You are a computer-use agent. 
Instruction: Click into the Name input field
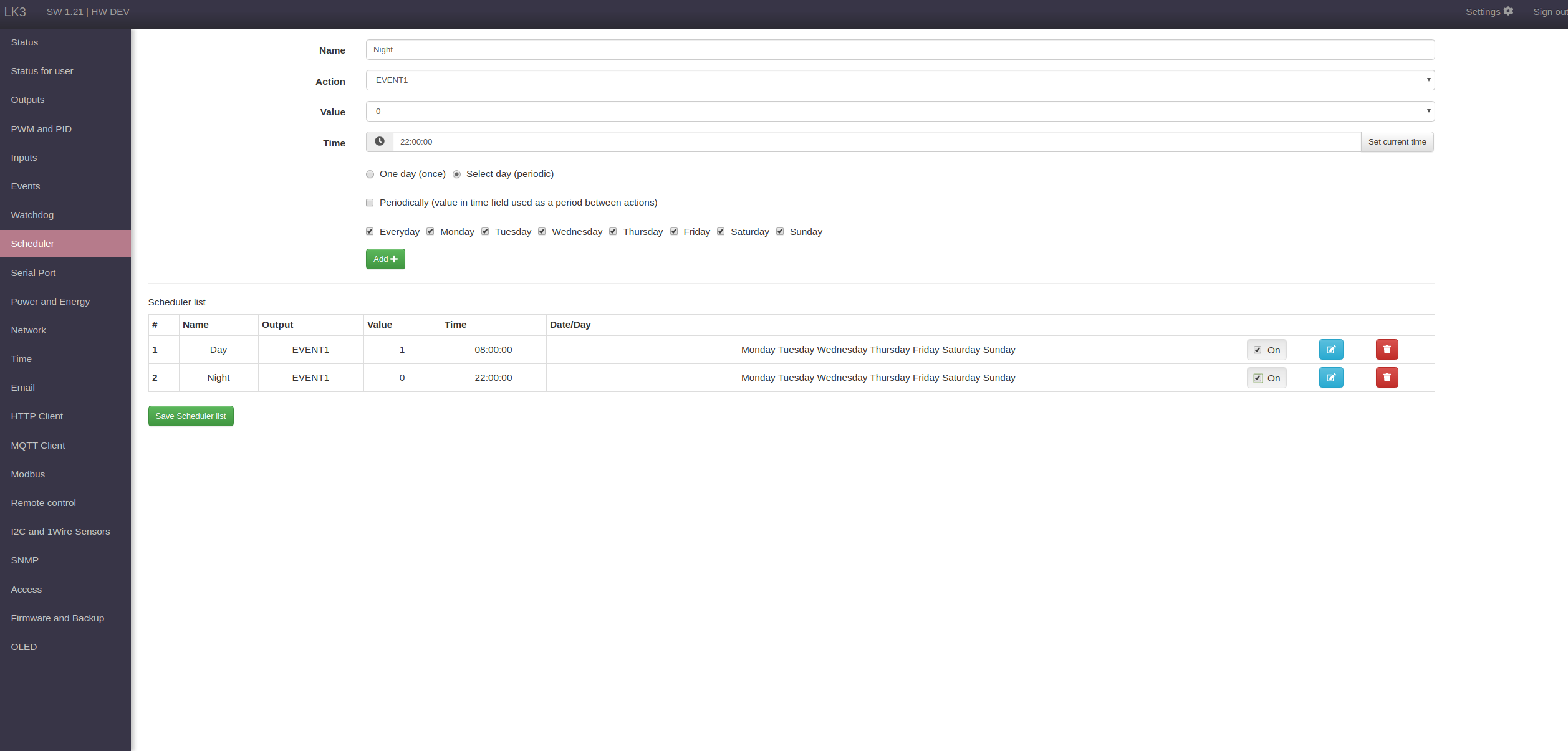tap(900, 50)
